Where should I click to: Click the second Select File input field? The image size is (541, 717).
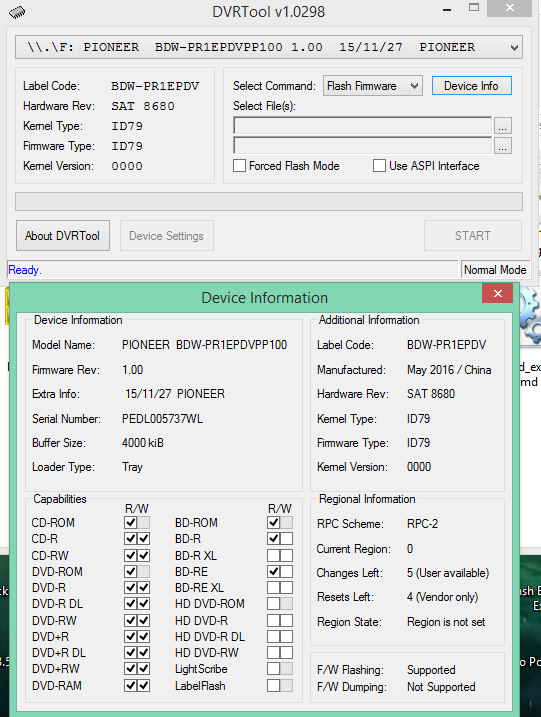[363, 146]
